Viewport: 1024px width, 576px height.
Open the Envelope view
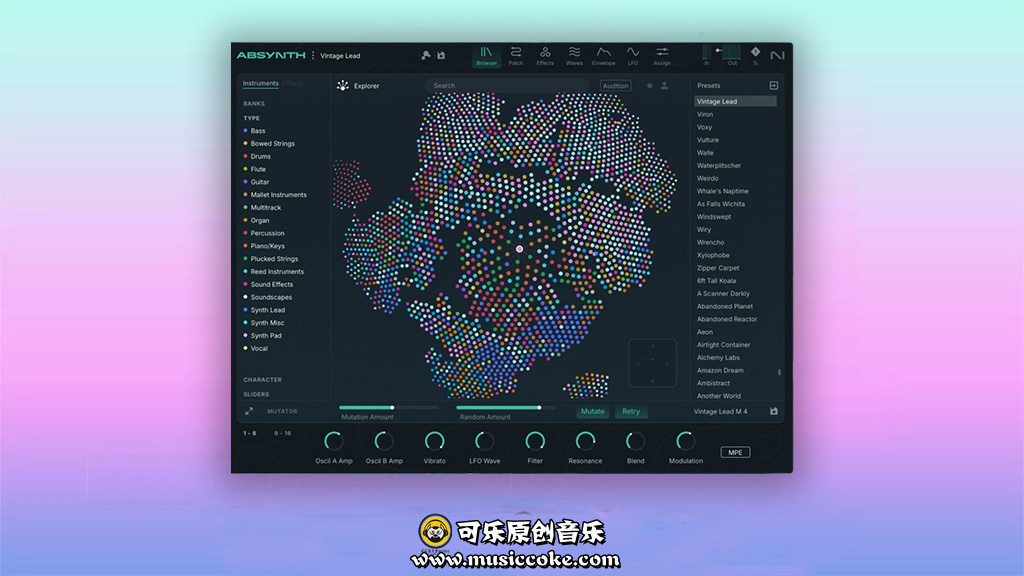pyautogui.click(x=604, y=55)
